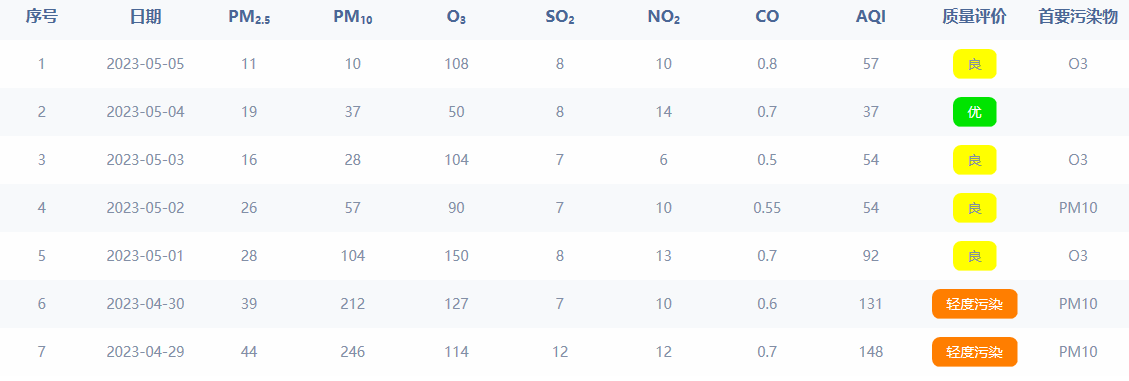The image size is (1129, 381).
Task: Click the 日期 column header
Action: point(145,17)
